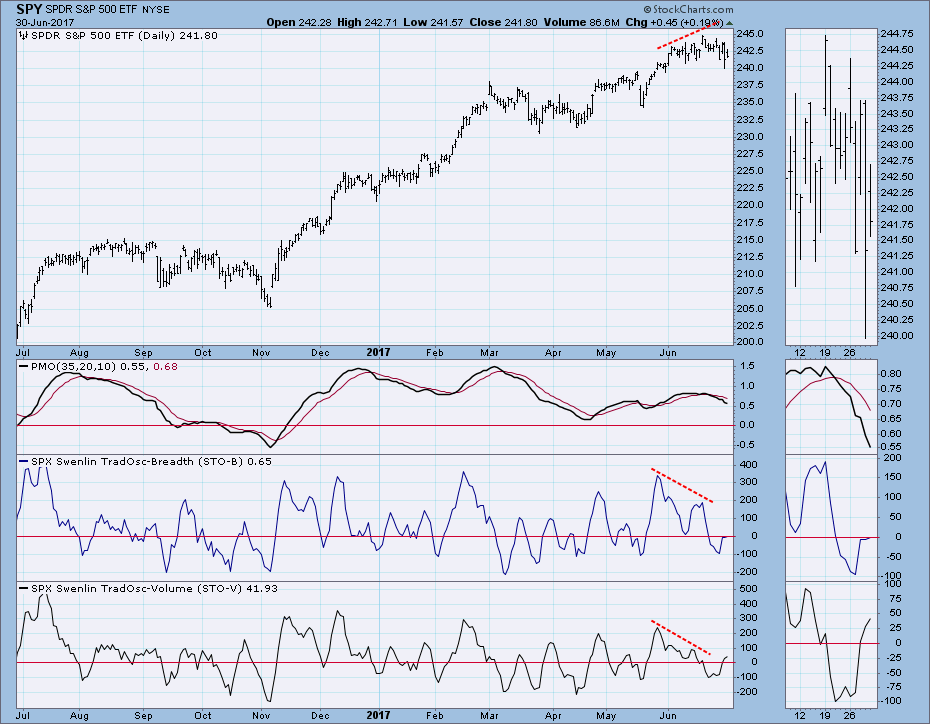Click the 'Open 242.28' value
This screenshot has width=930, height=724.
point(299,23)
